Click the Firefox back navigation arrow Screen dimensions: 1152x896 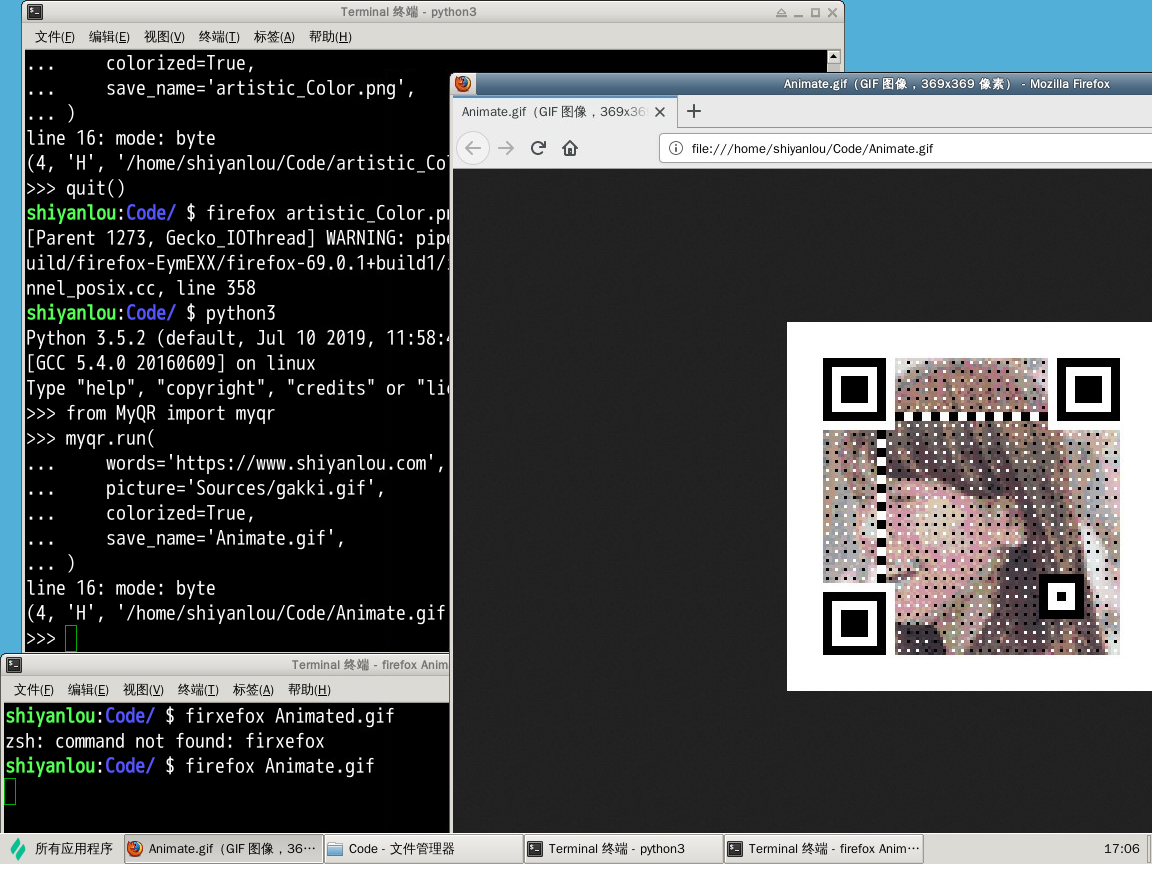click(473, 148)
